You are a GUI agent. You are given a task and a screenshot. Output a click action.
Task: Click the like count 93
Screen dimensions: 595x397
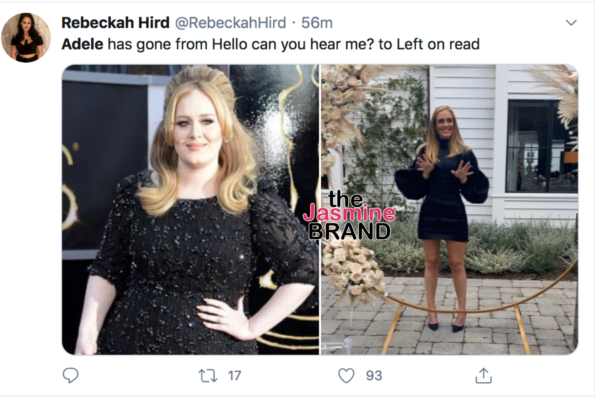pyautogui.click(x=374, y=376)
